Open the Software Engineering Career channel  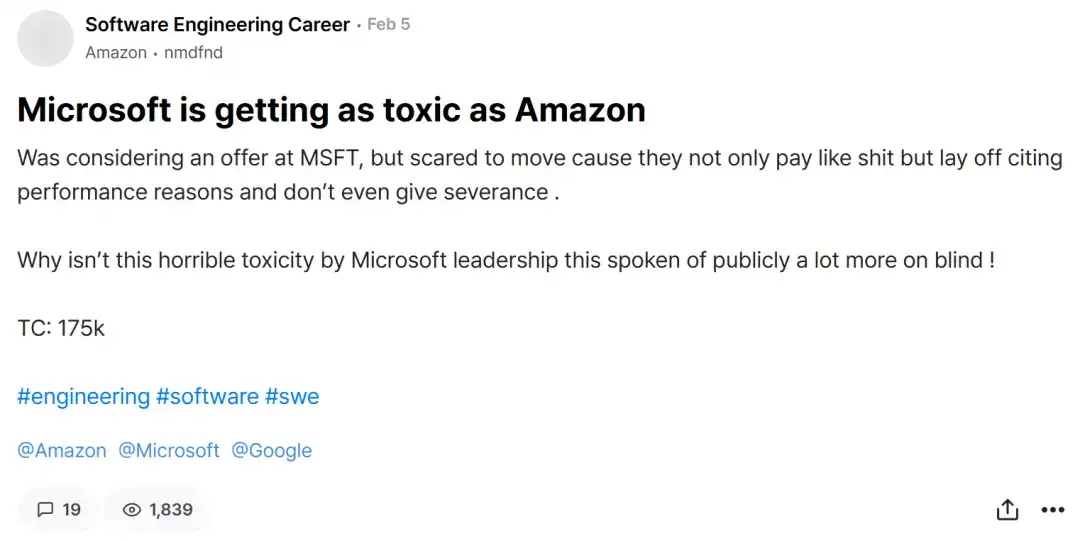(218, 25)
